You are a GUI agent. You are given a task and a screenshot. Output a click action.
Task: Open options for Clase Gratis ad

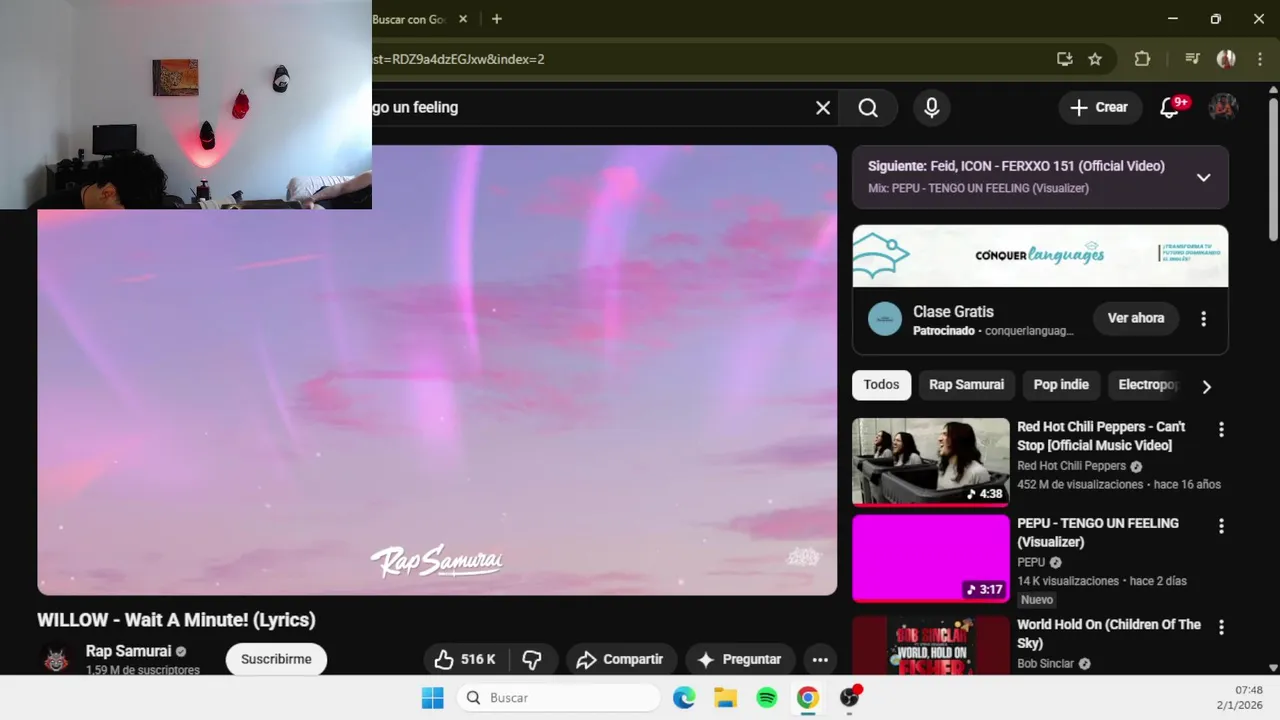[1203, 319]
